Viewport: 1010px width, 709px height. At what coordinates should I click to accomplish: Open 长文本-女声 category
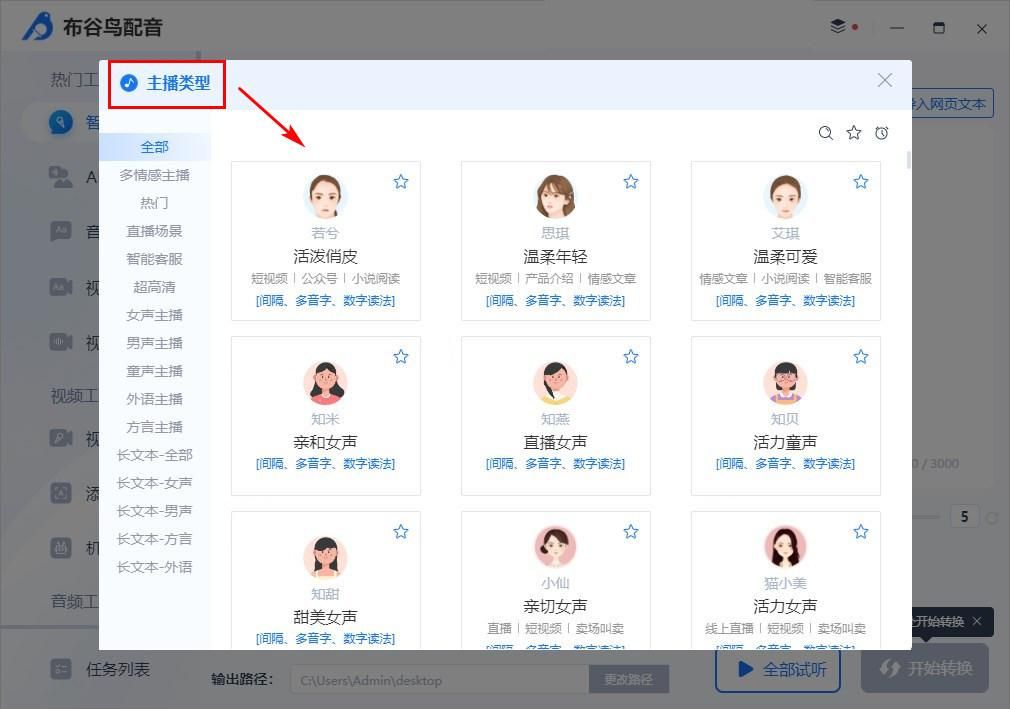[155, 483]
